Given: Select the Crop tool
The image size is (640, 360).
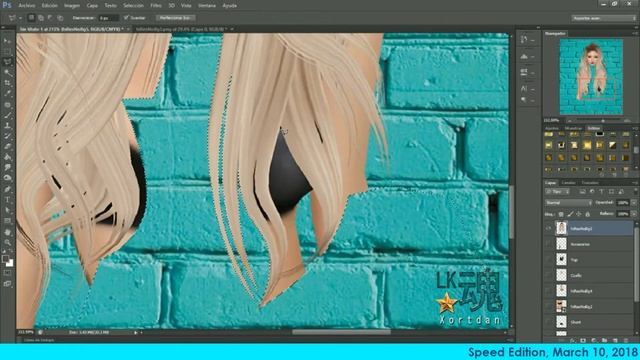Looking at the screenshot, I should tap(7, 83).
